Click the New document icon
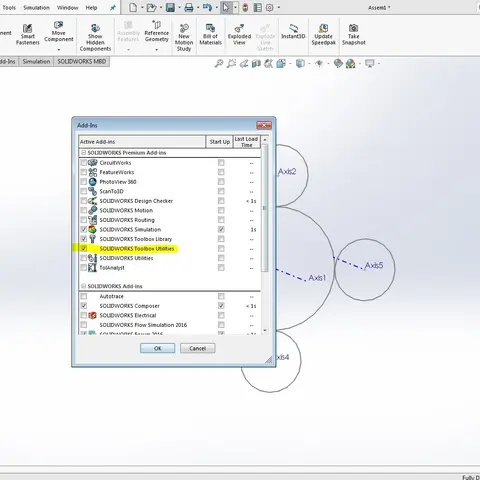This screenshot has width=480, height=480. pos(133,7)
